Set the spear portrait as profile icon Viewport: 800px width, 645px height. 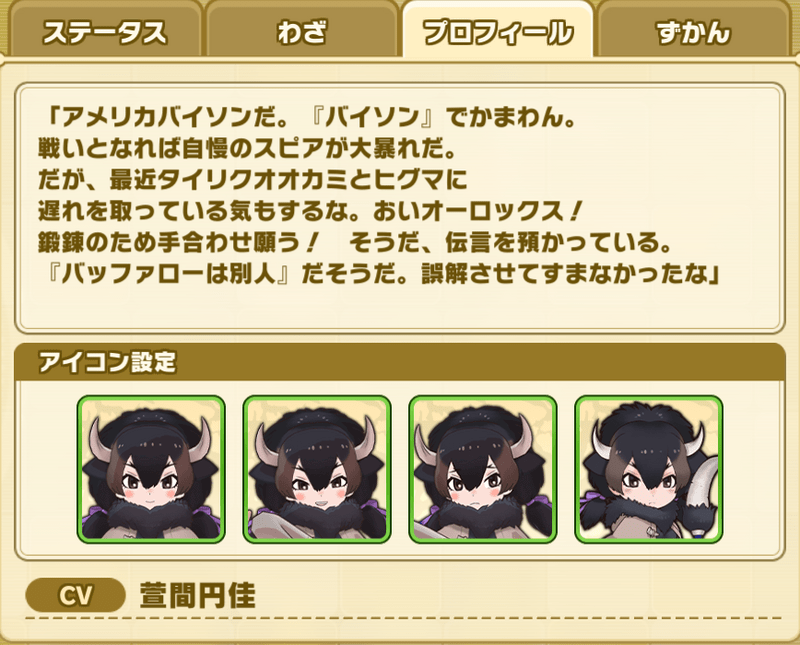(648, 469)
